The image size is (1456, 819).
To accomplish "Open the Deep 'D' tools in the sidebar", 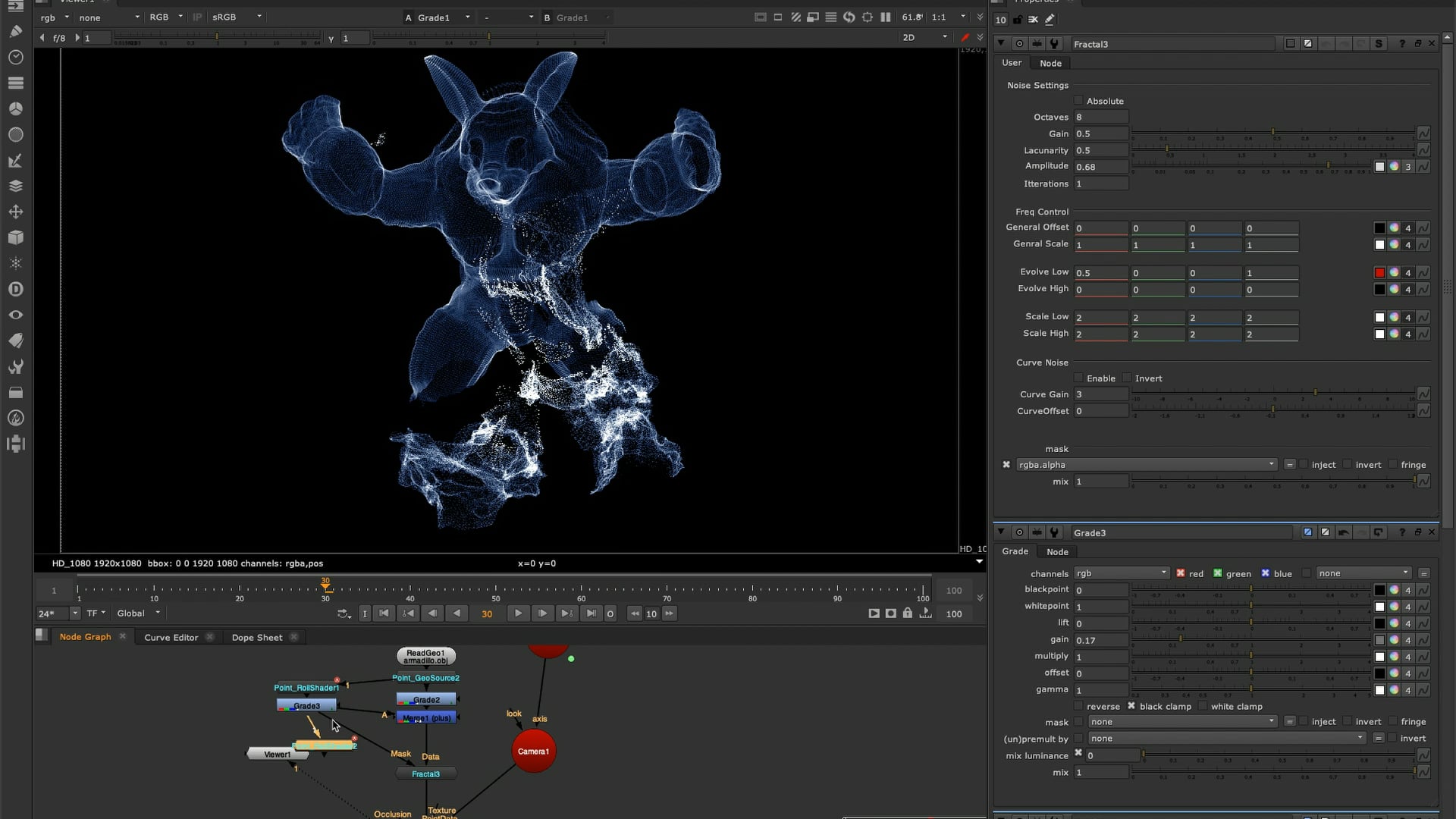I will [15, 289].
